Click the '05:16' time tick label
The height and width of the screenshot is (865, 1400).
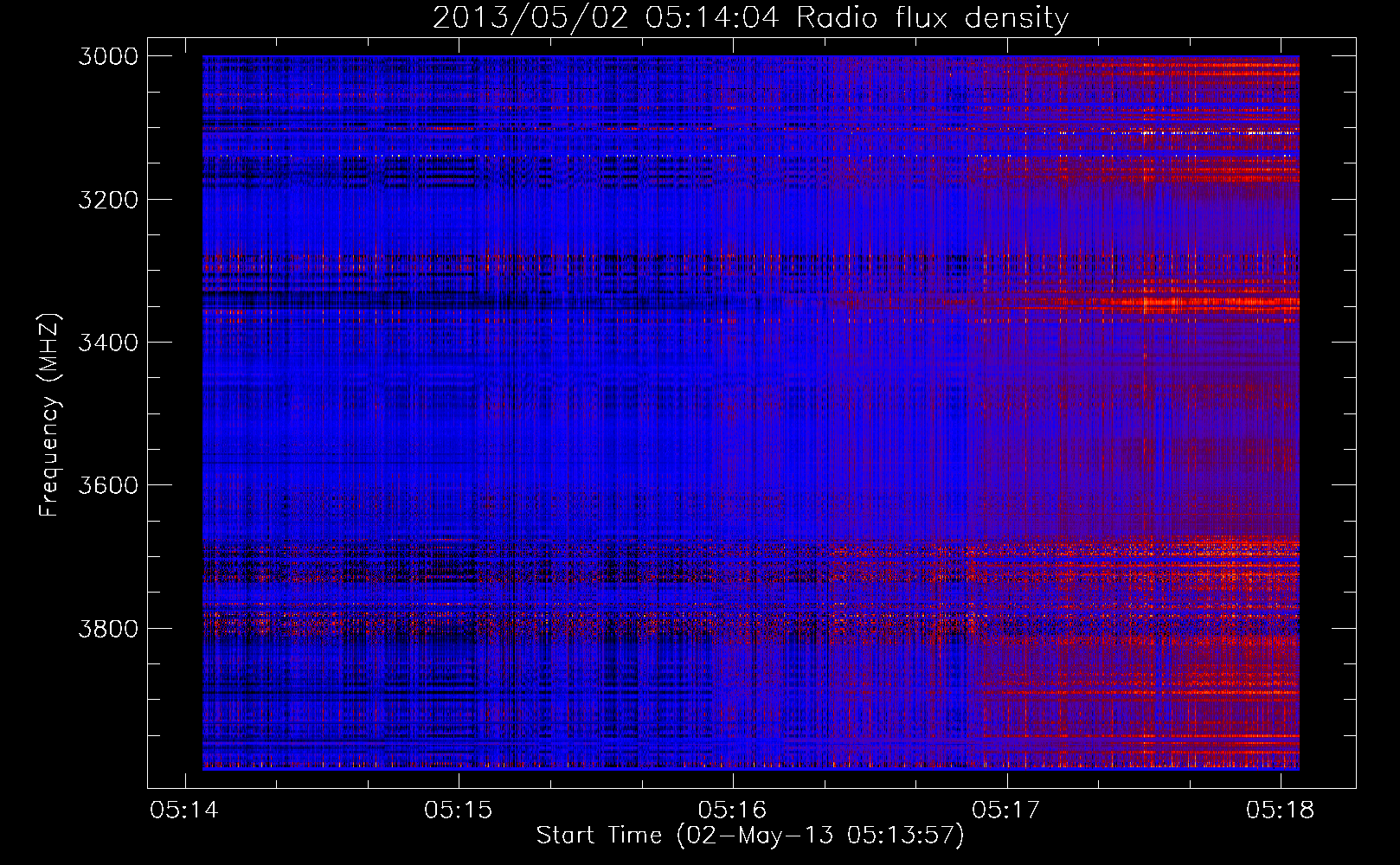[x=732, y=810]
